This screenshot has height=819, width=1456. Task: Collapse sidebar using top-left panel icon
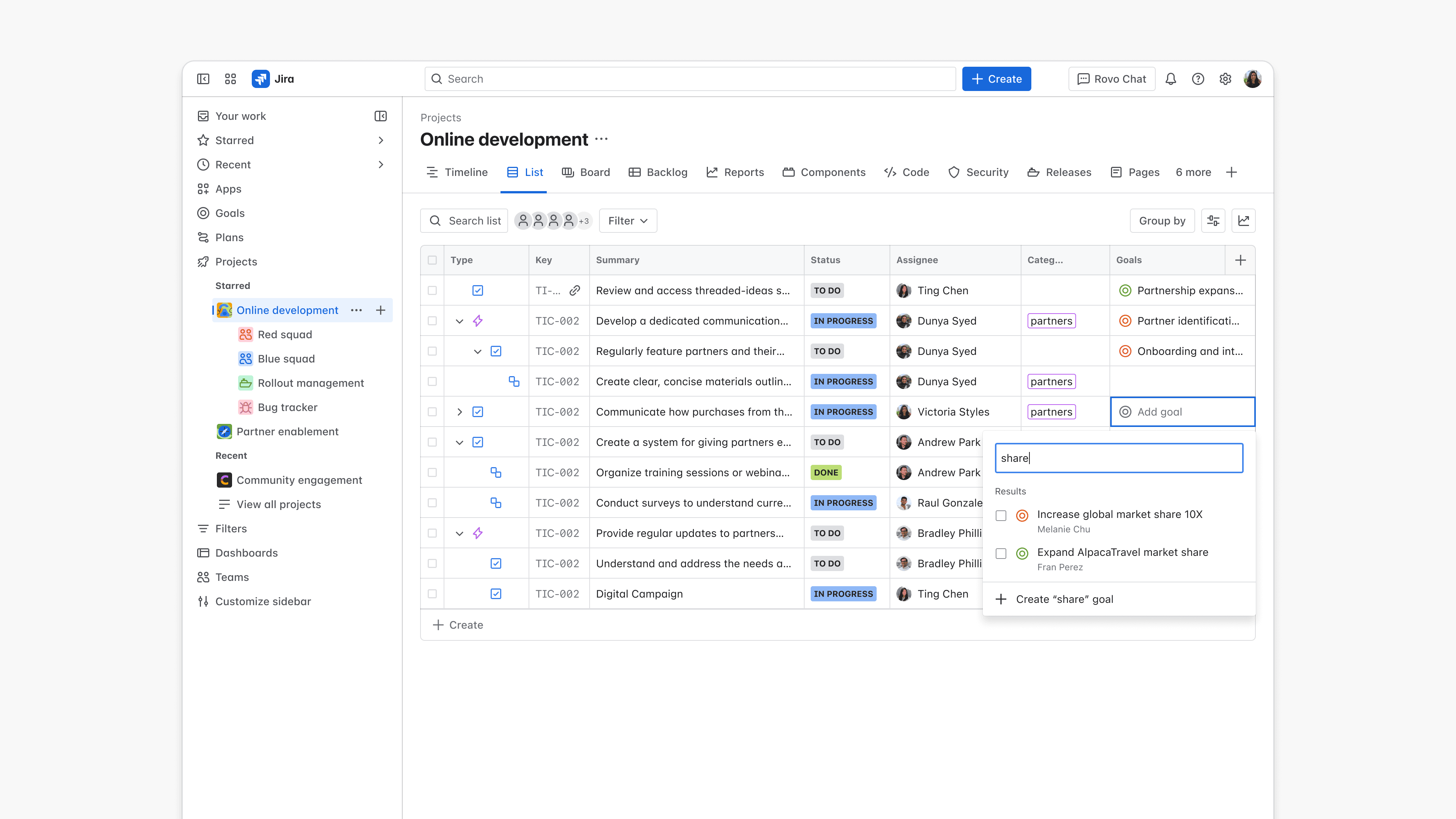[x=203, y=79]
